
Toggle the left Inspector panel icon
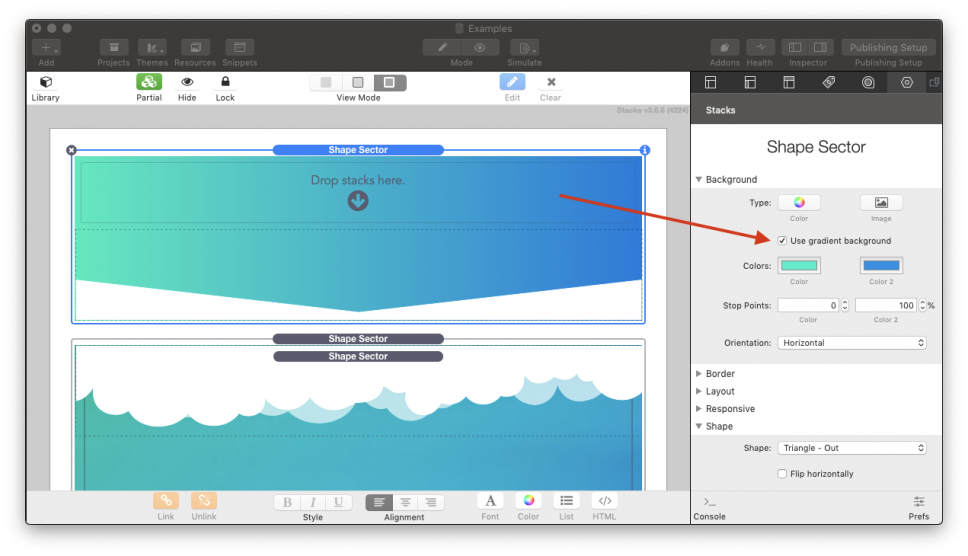[795, 48]
